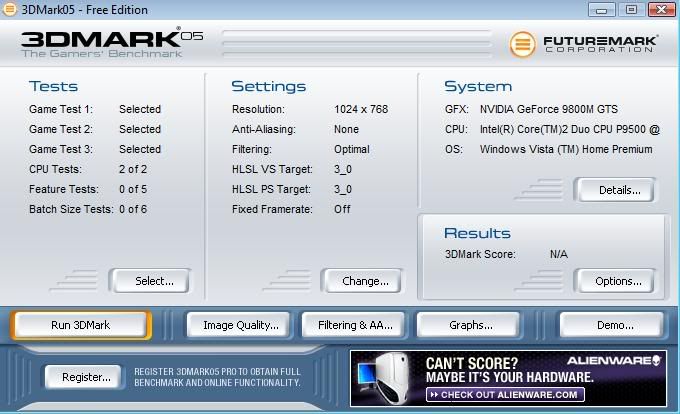Viewport: 680px width, 414px height.
Task: Open Change... settings dialog
Action: [362, 281]
